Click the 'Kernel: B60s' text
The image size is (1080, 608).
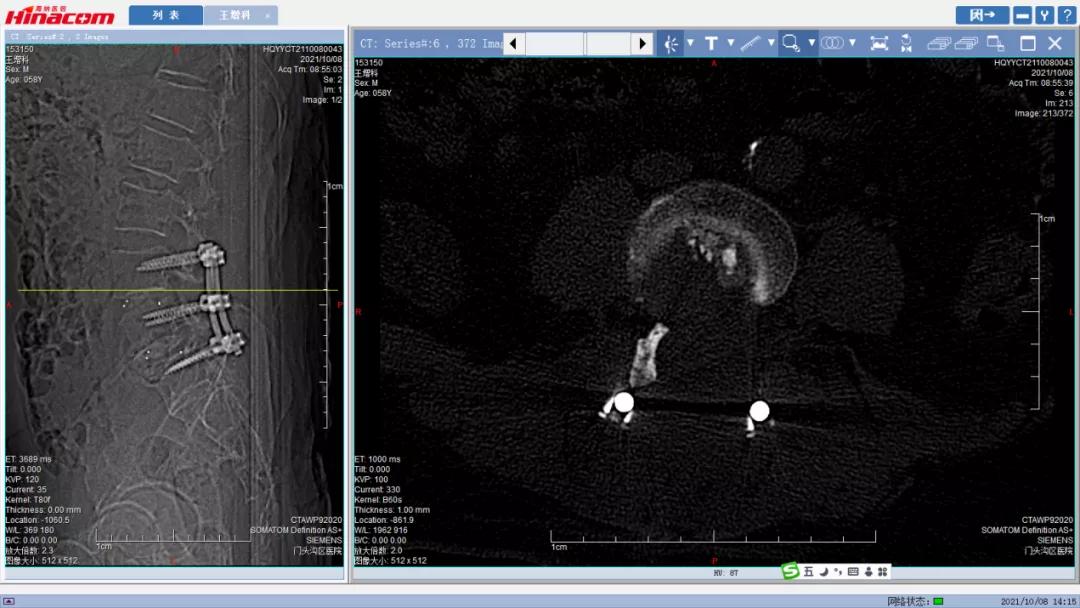click(x=378, y=500)
